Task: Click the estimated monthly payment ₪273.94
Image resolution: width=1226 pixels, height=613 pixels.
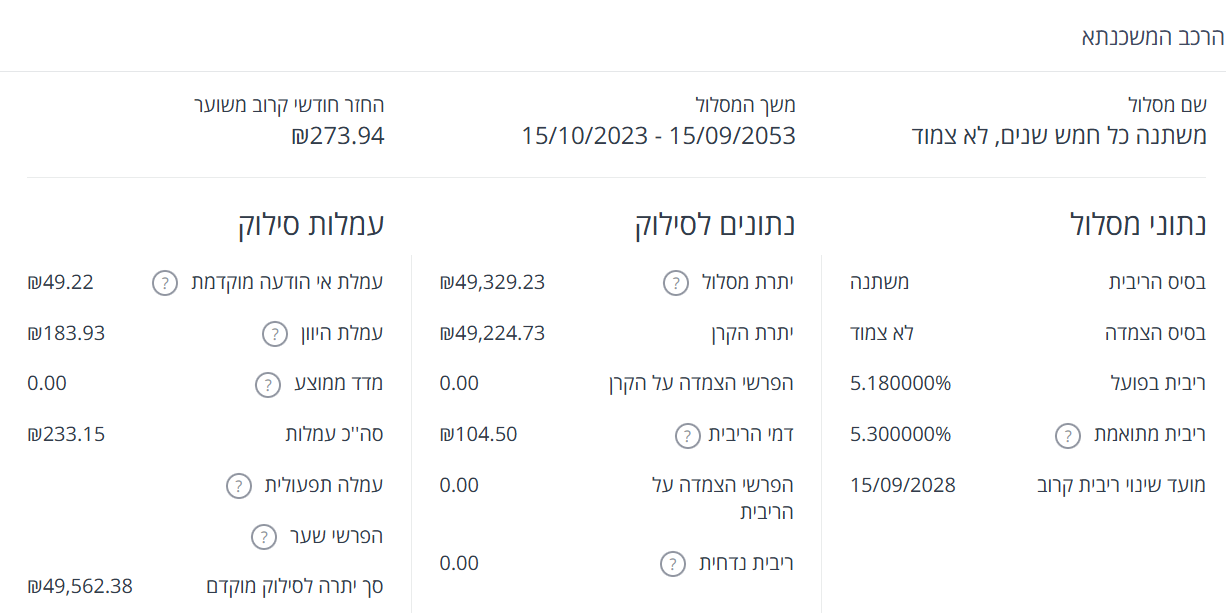Action: pyautogui.click(x=338, y=136)
